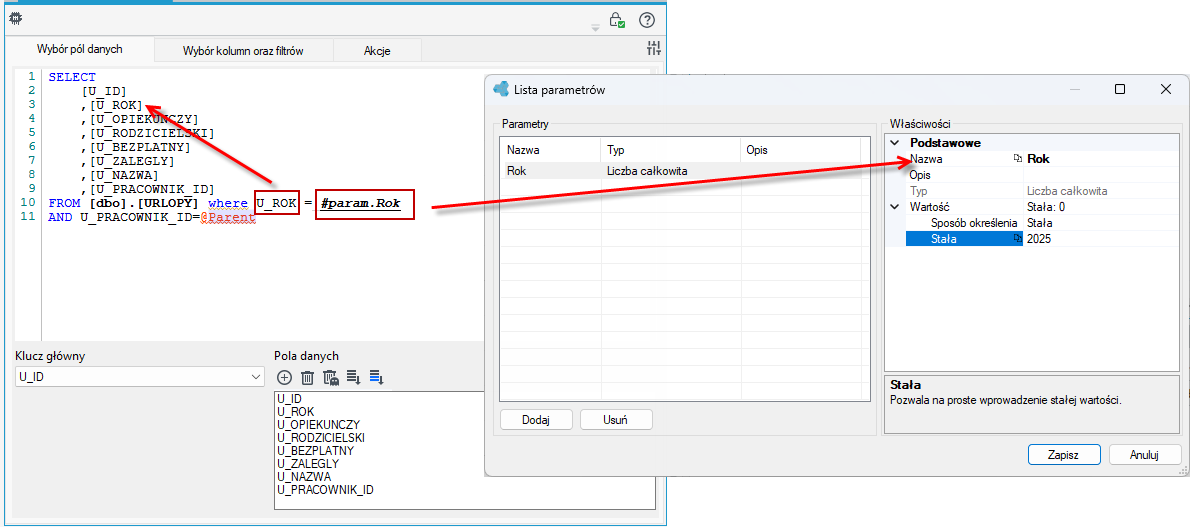This screenshot has height=530, width=1192.
Task: Edit the Stała value 2025
Action: coord(1102,239)
